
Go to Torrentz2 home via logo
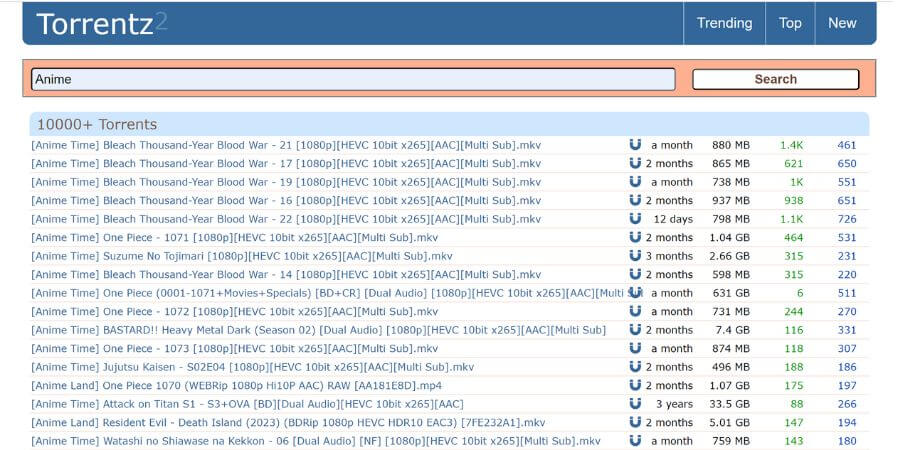point(101,24)
